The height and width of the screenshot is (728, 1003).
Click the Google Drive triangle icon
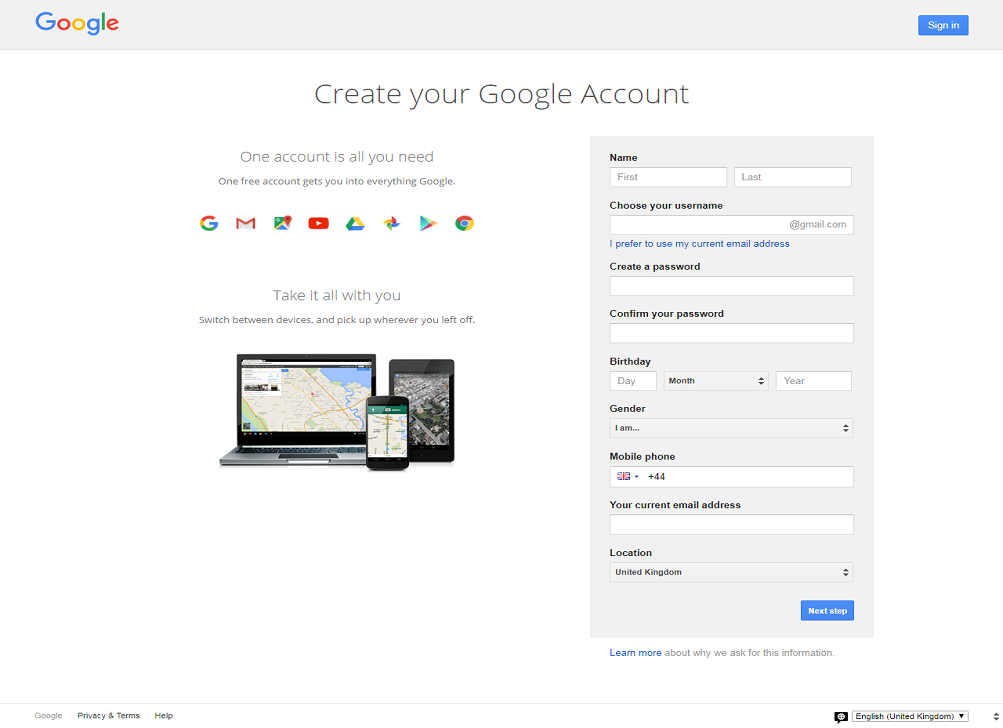click(x=355, y=223)
